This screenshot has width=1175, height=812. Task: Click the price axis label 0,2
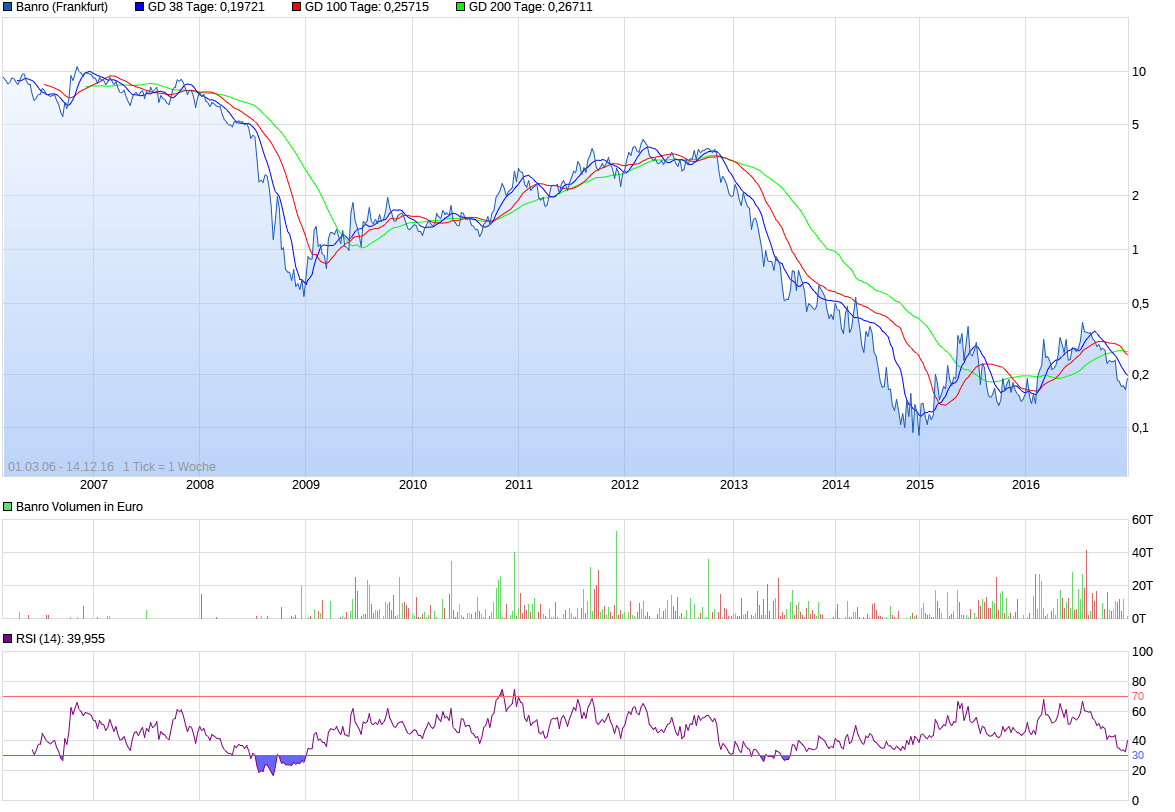[1141, 375]
